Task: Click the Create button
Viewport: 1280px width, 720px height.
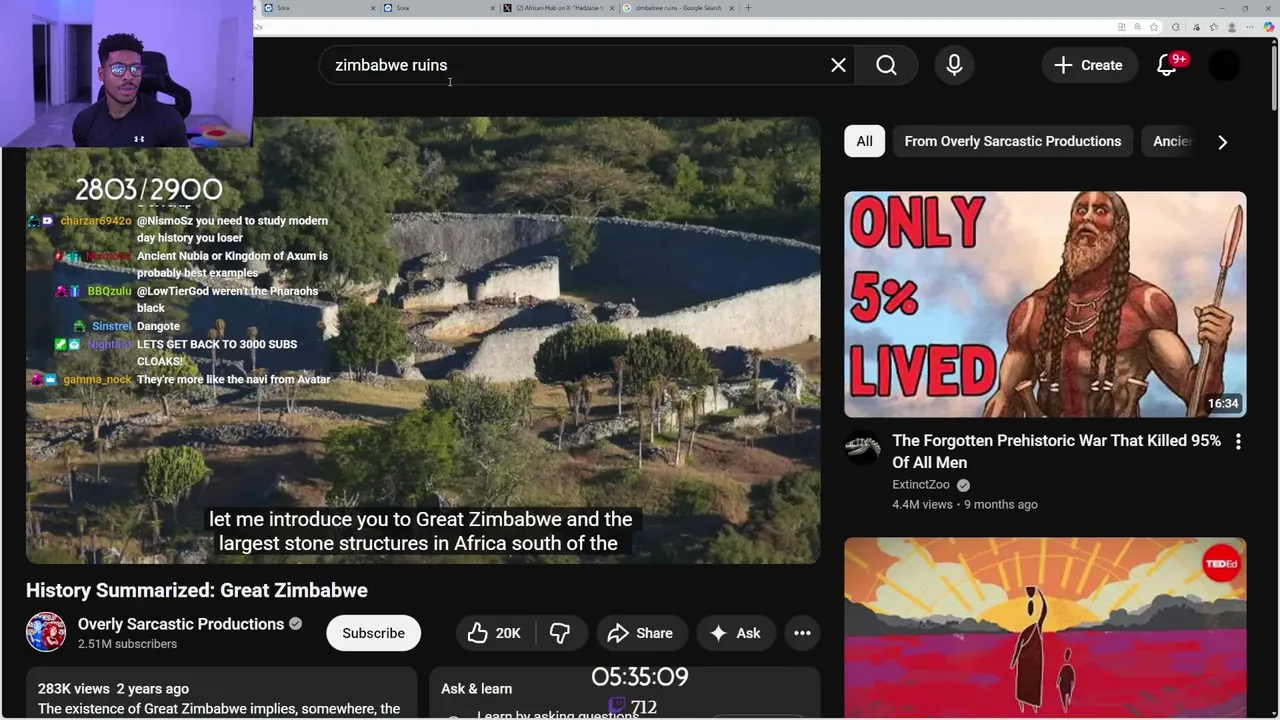Action: click(x=1088, y=65)
